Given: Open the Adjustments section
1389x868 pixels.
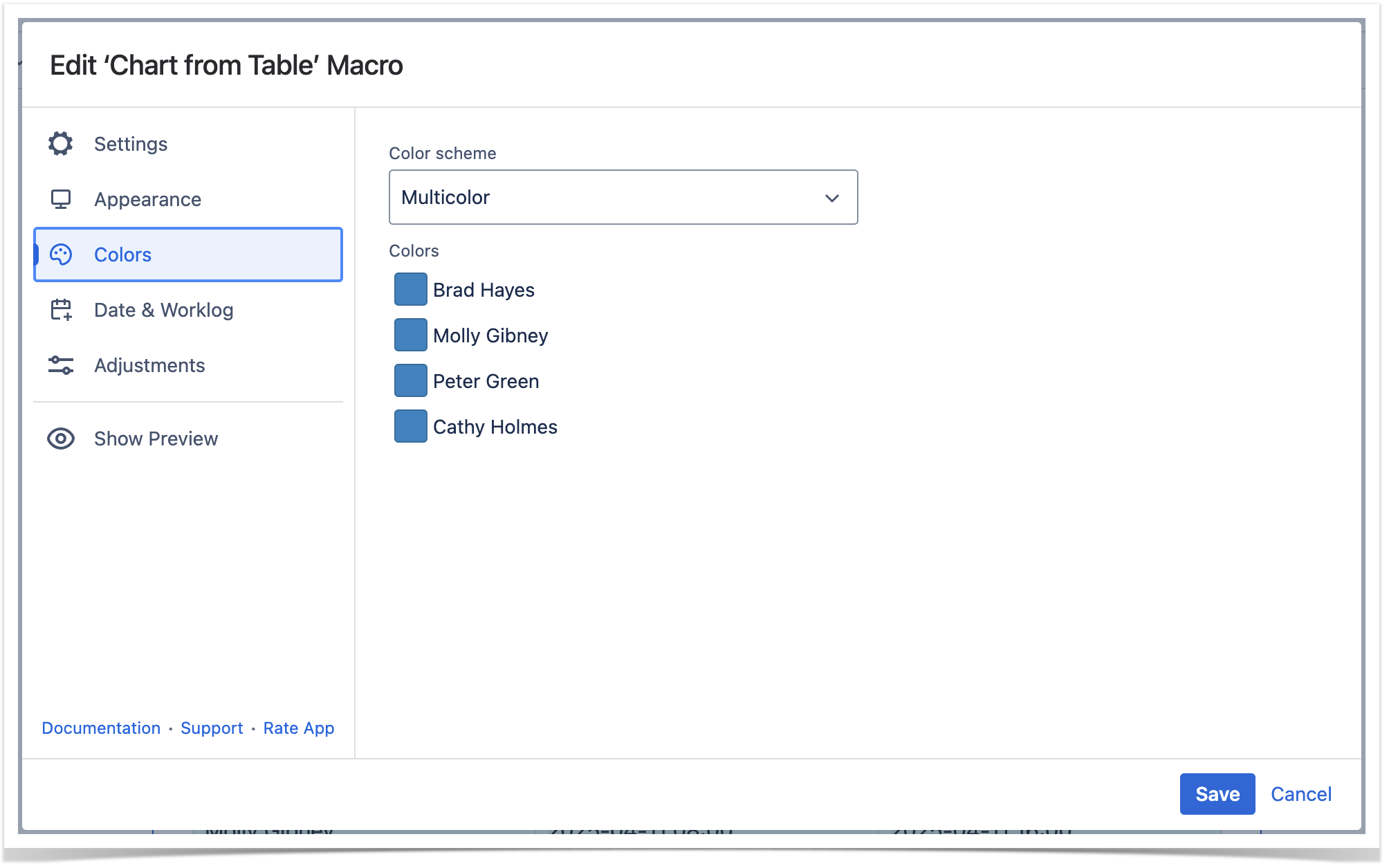Looking at the screenshot, I should 149,365.
